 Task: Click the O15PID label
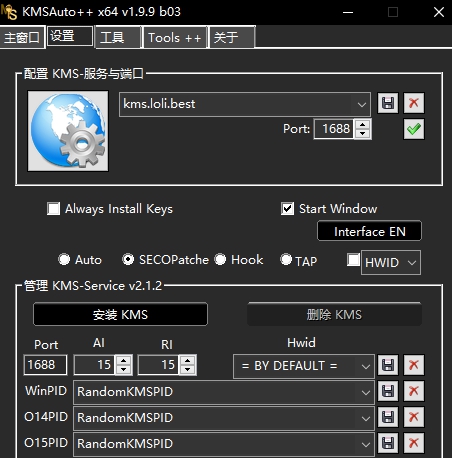coord(46,443)
